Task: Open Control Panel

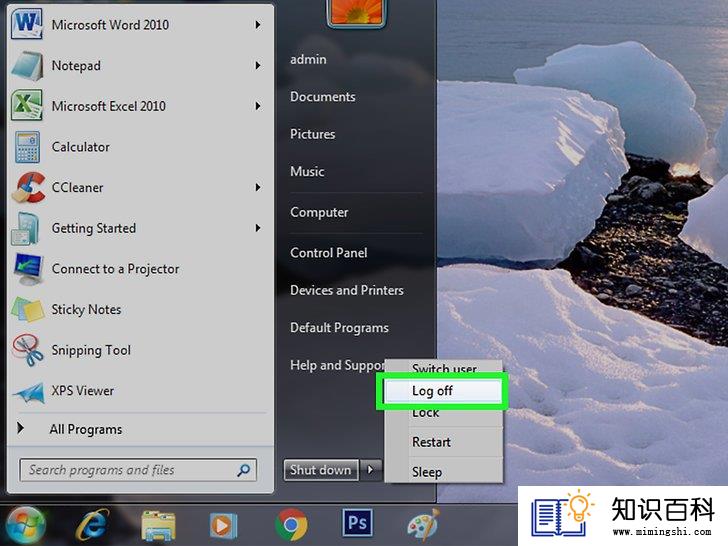Action: 329,253
